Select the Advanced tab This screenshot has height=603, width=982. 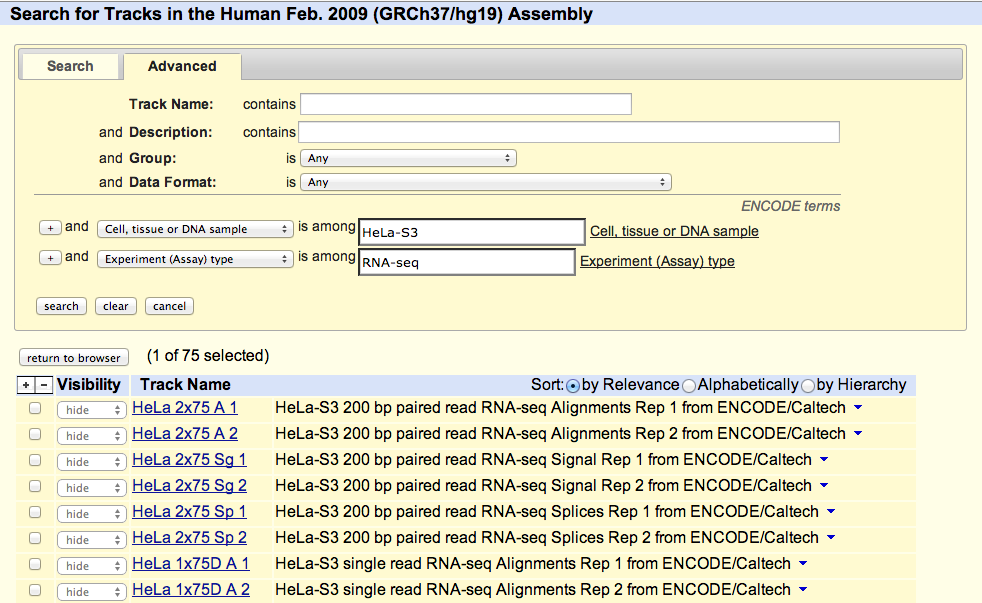(x=182, y=66)
